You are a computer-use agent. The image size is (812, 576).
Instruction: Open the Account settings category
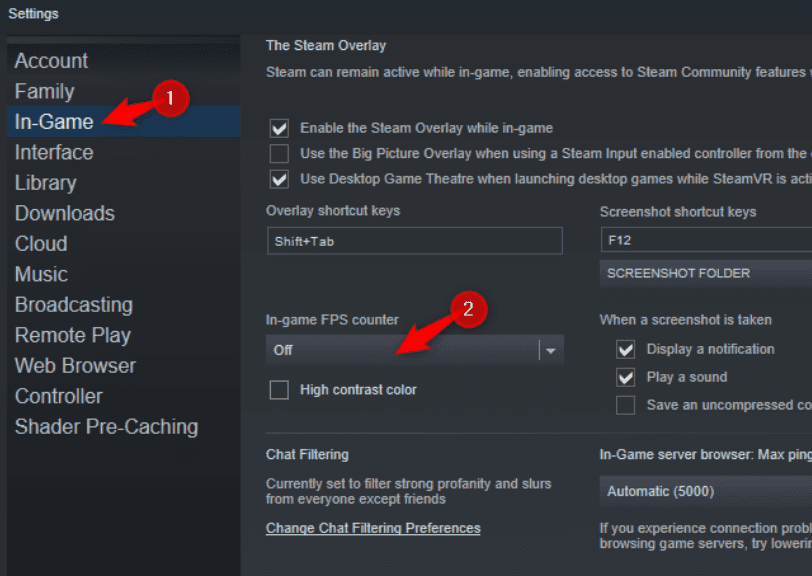[51, 61]
